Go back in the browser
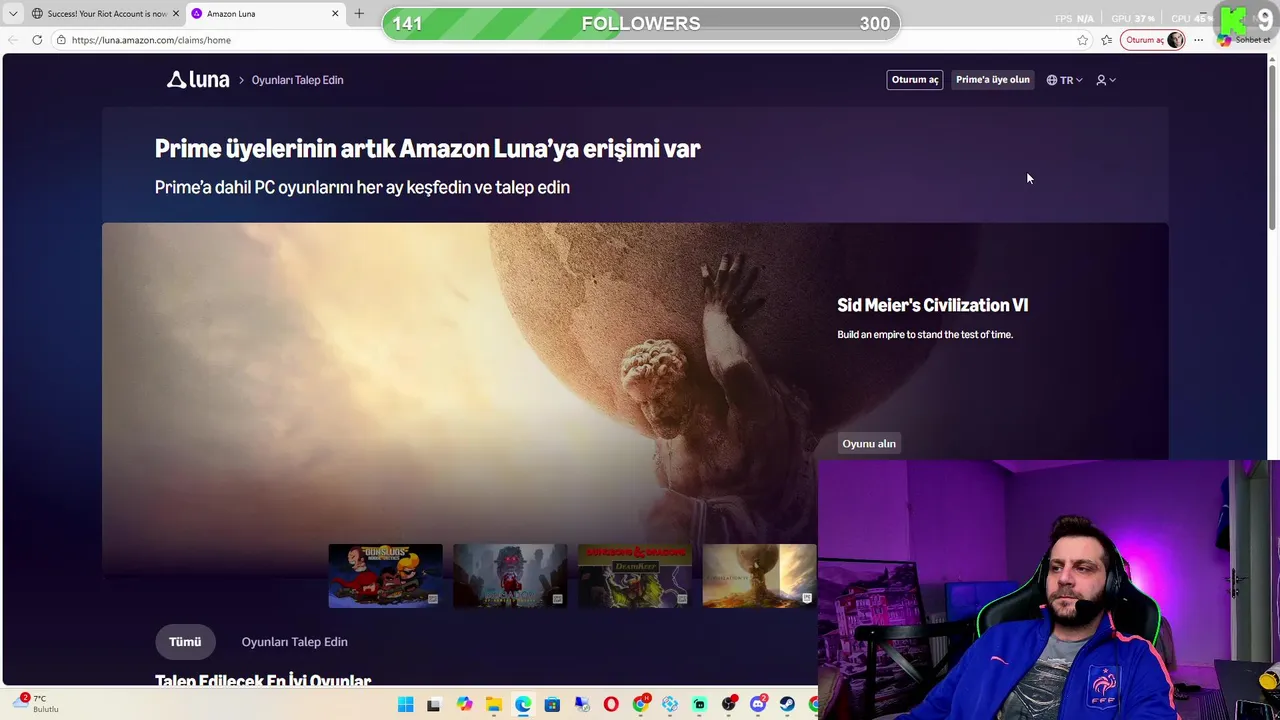The height and width of the screenshot is (720, 1280). click(x=13, y=40)
